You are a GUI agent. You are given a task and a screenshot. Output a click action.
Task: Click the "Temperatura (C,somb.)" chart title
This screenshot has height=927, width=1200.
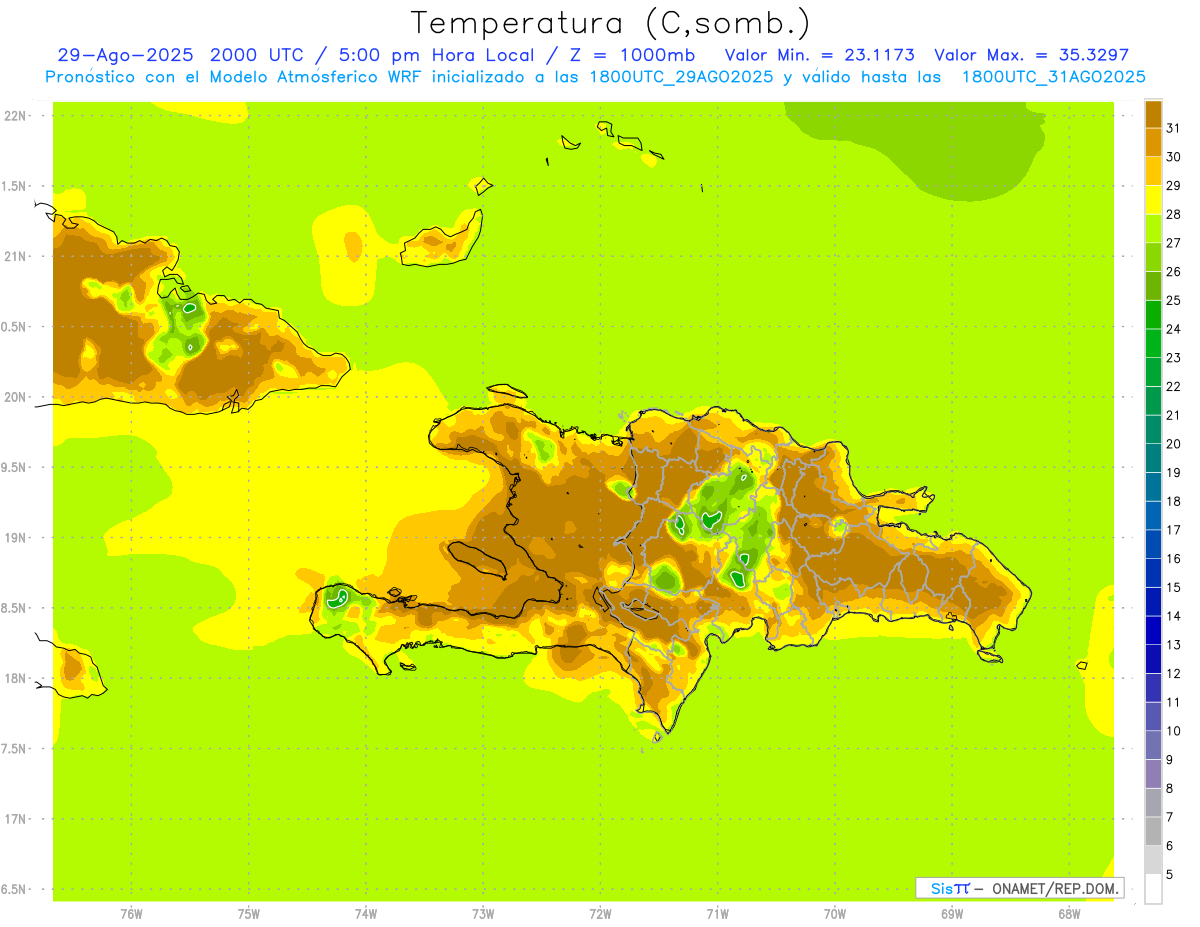[x=611, y=23]
